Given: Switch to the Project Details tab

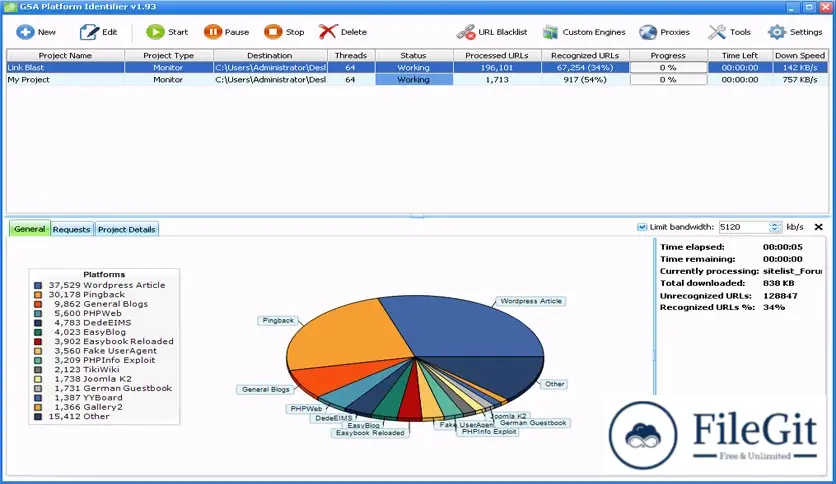Looking at the screenshot, I should [126, 229].
